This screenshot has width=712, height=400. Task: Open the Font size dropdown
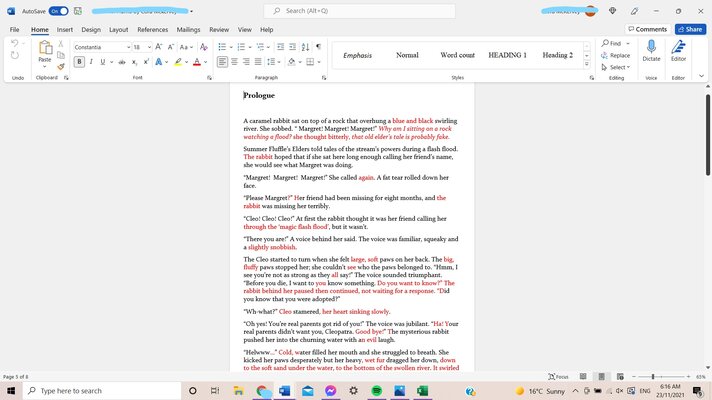pyautogui.click(x=149, y=47)
